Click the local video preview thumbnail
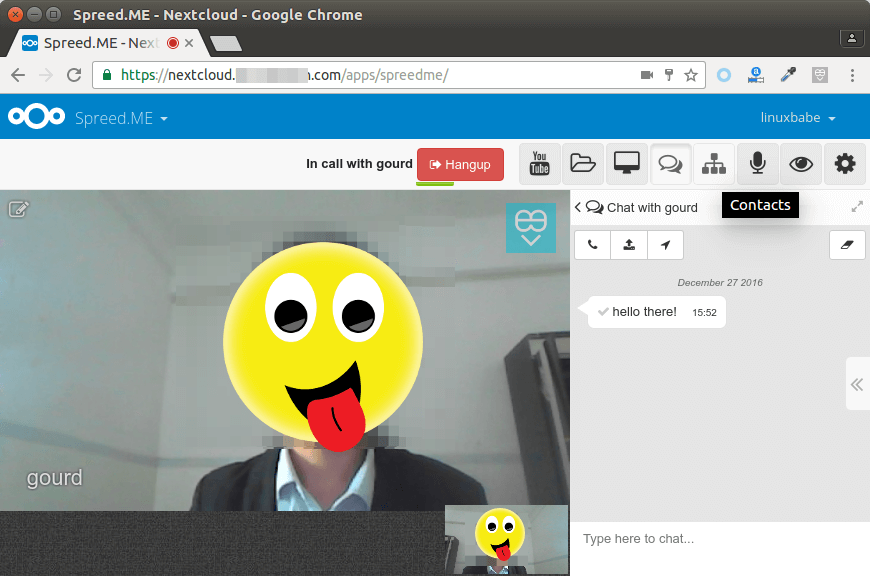 click(x=506, y=540)
